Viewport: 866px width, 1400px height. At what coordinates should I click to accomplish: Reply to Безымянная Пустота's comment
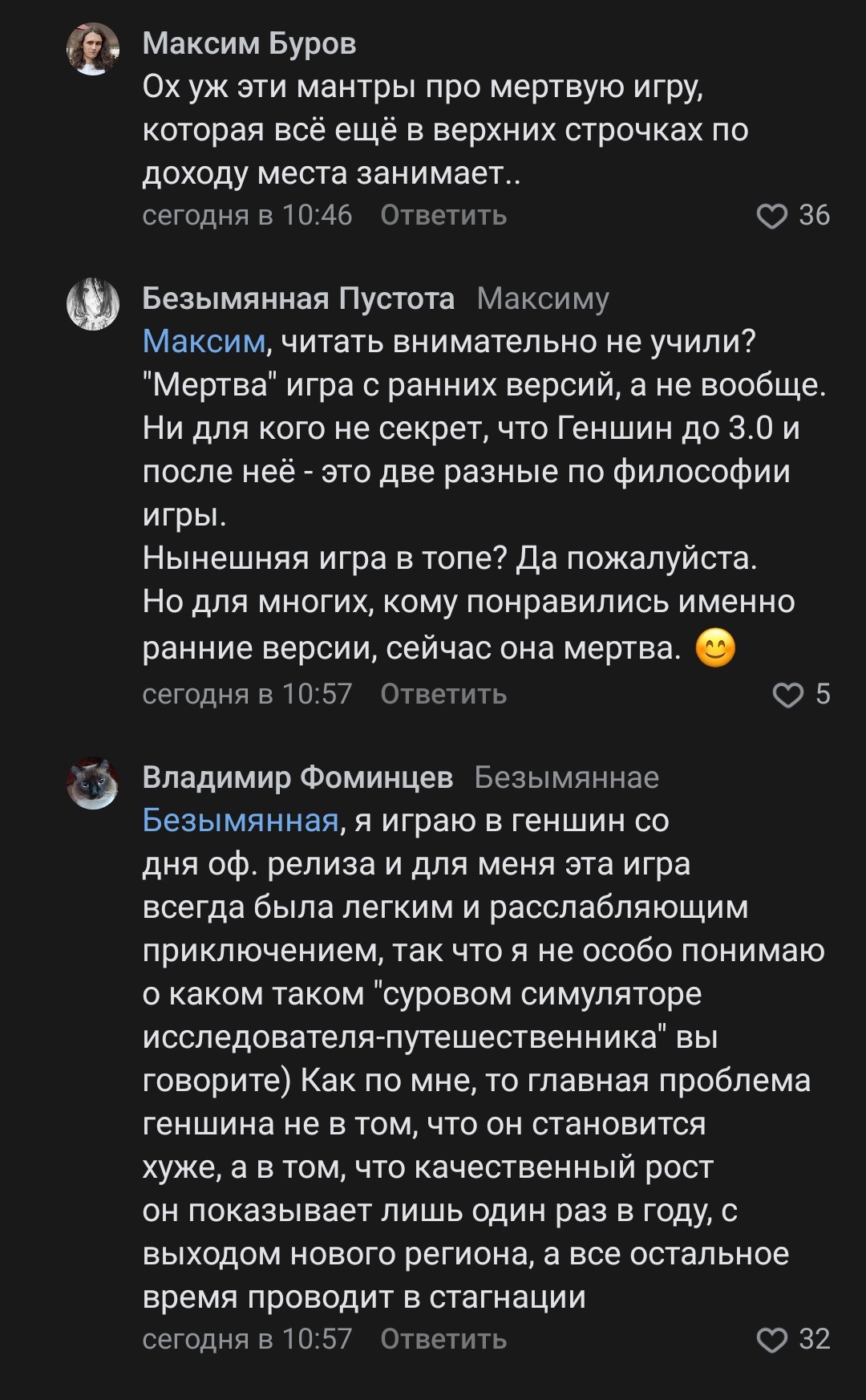coord(443,694)
